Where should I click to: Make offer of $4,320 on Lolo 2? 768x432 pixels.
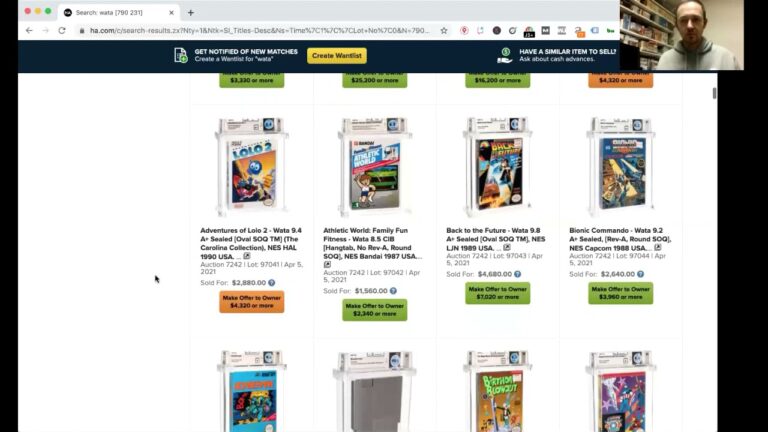click(x=252, y=302)
